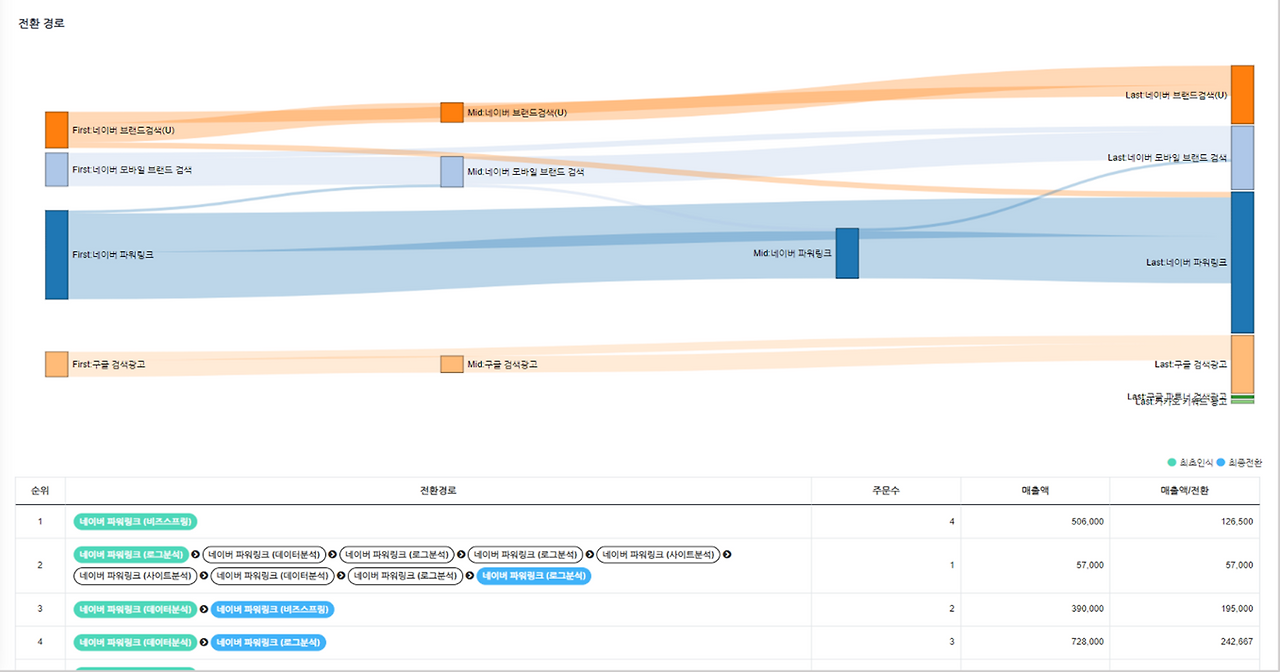Click the teal 로그분석 tag in rank 2 row
1280x672 pixels.
click(x=131, y=554)
